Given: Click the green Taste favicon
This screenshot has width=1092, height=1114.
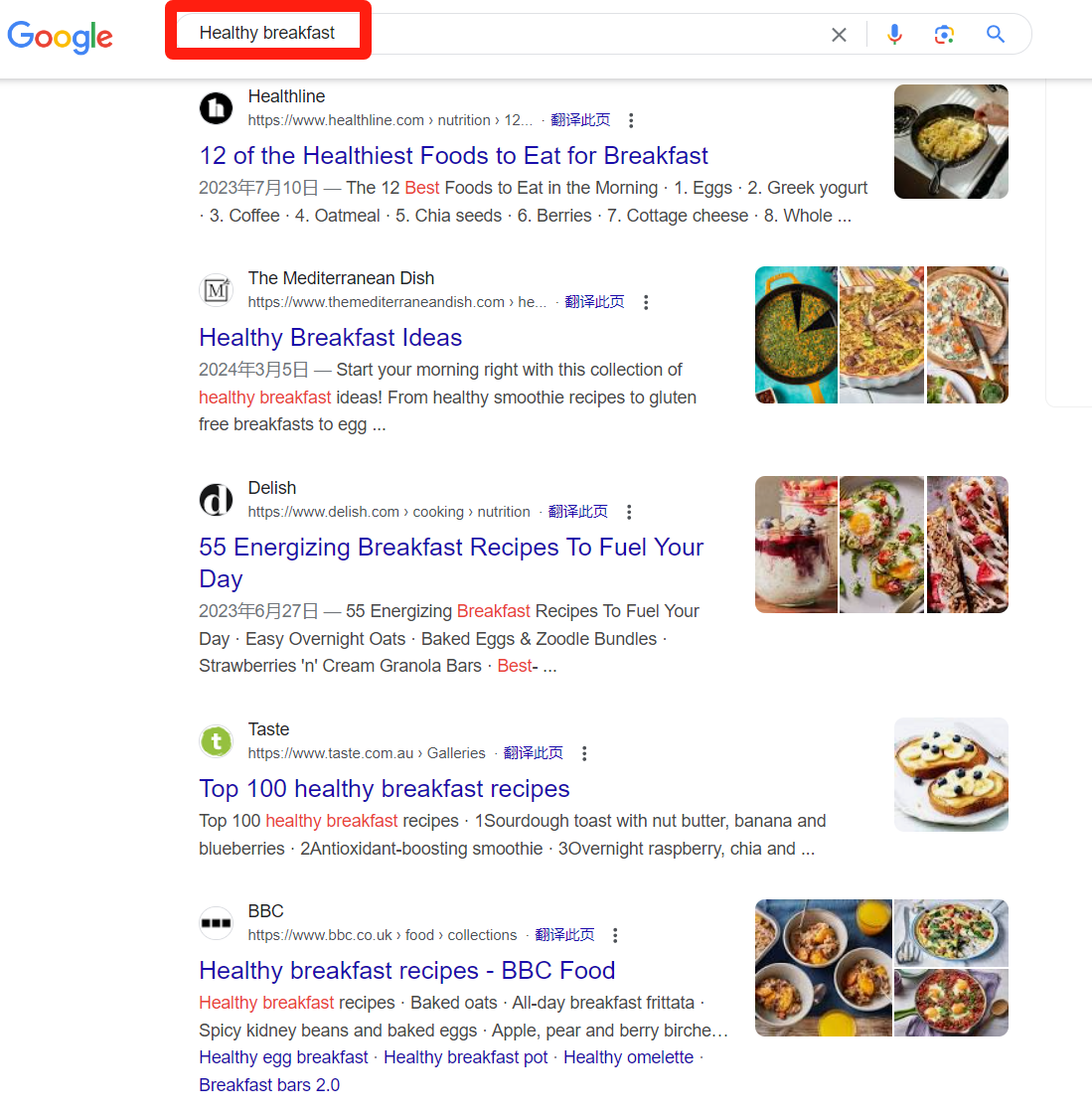Looking at the screenshot, I should 216,741.
